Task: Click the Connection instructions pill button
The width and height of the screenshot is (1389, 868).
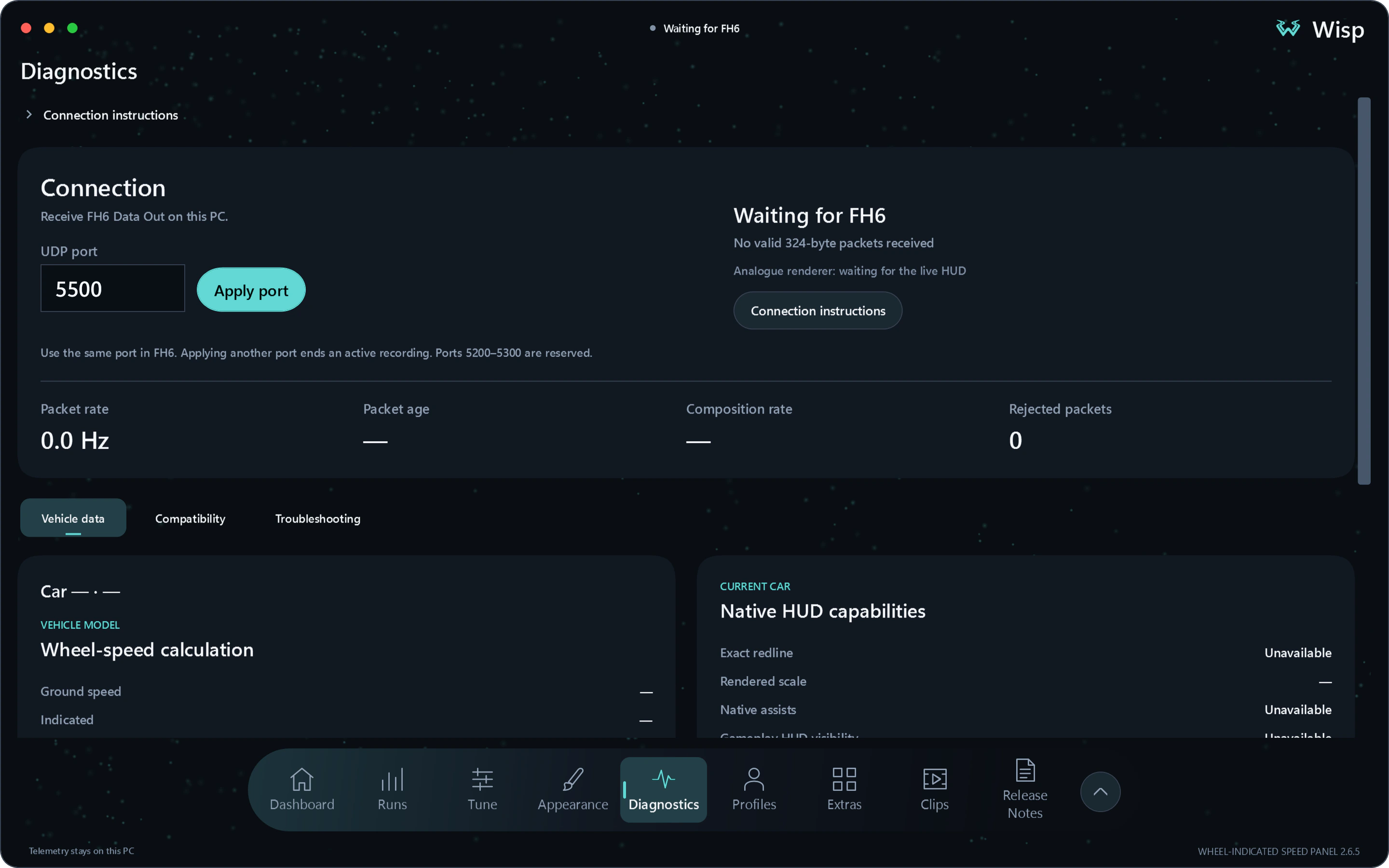Action: [817, 311]
